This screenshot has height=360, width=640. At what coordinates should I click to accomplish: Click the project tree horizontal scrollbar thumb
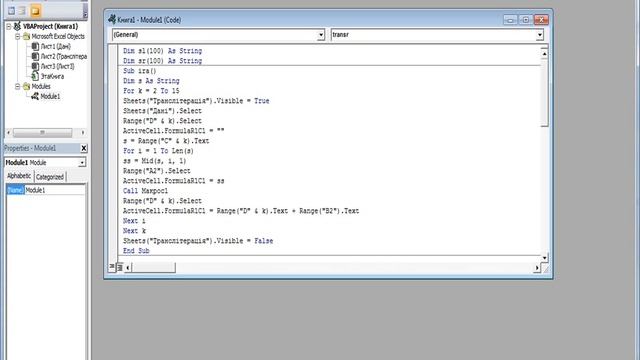click(42, 133)
